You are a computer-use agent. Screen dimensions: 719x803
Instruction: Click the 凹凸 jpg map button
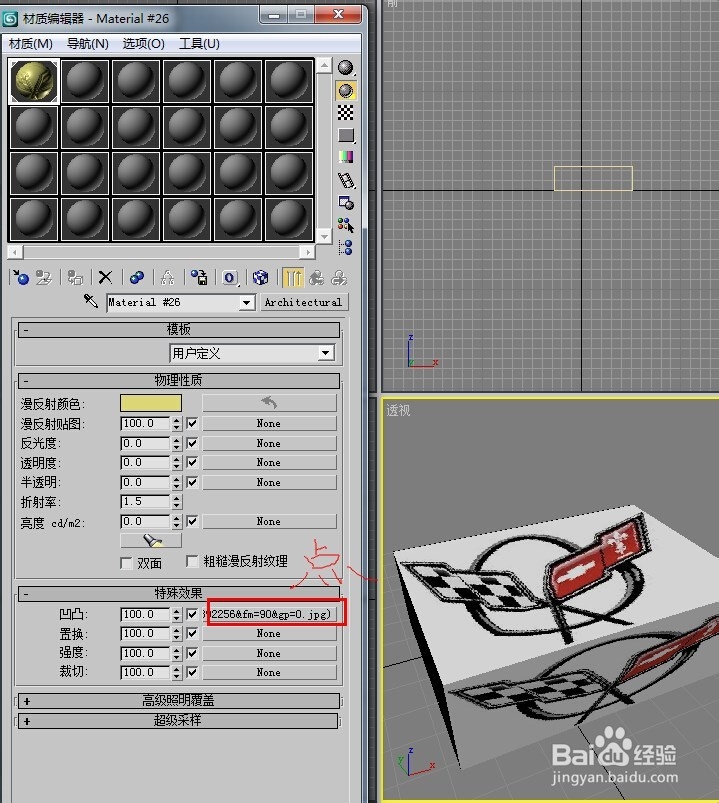click(x=269, y=614)
